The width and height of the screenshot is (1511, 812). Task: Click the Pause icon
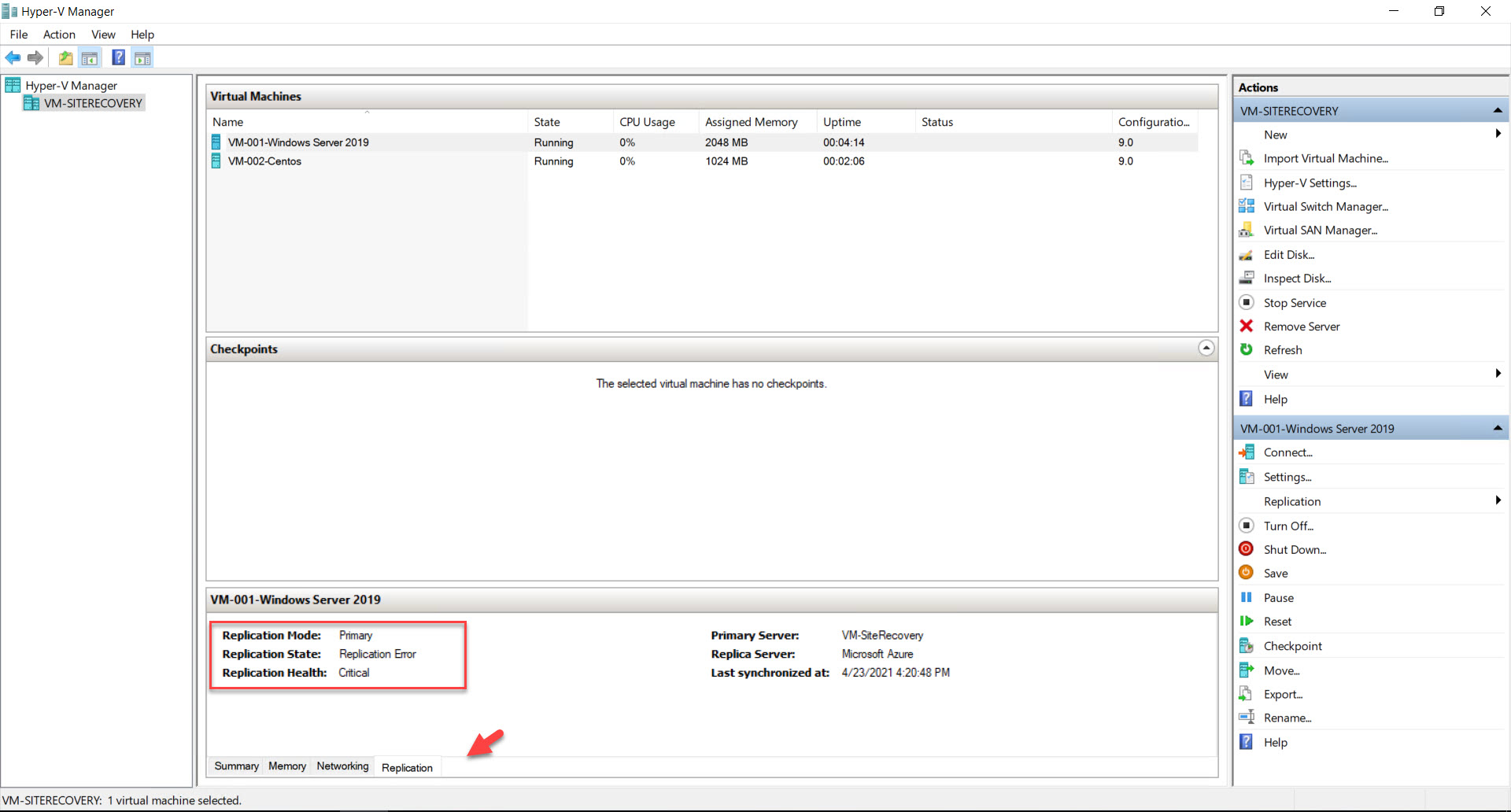(x=1247, y=597)
